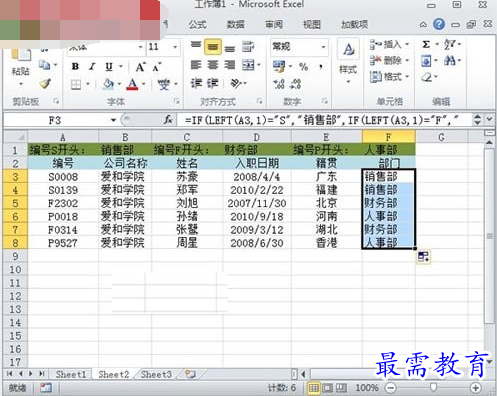The height and width of the screenshot is (396, 497).
Task: Open 插入 insert cells dropdown arrow
Action: point(407,44)
